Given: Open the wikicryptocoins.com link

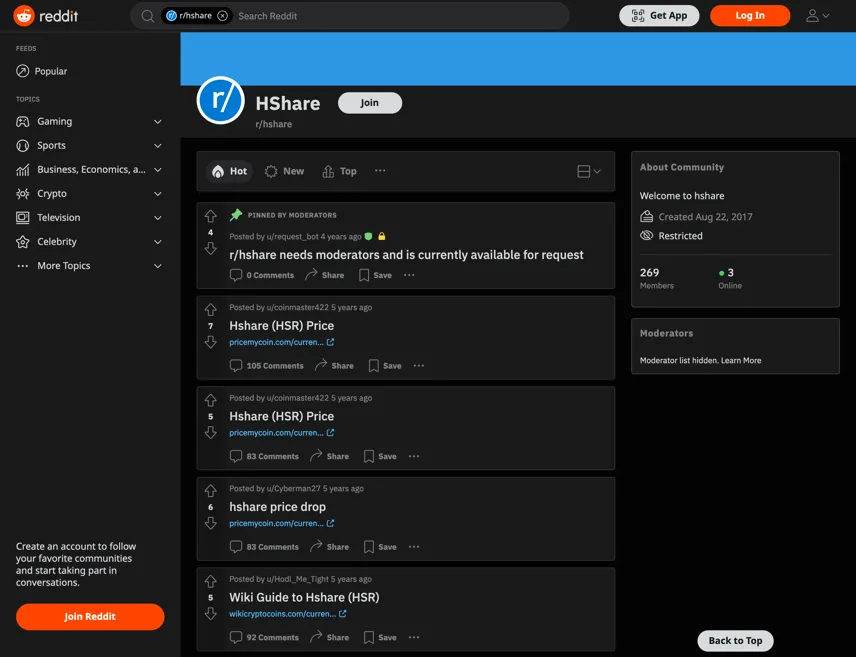Looking at the screenshot, I should pos(288,614).
